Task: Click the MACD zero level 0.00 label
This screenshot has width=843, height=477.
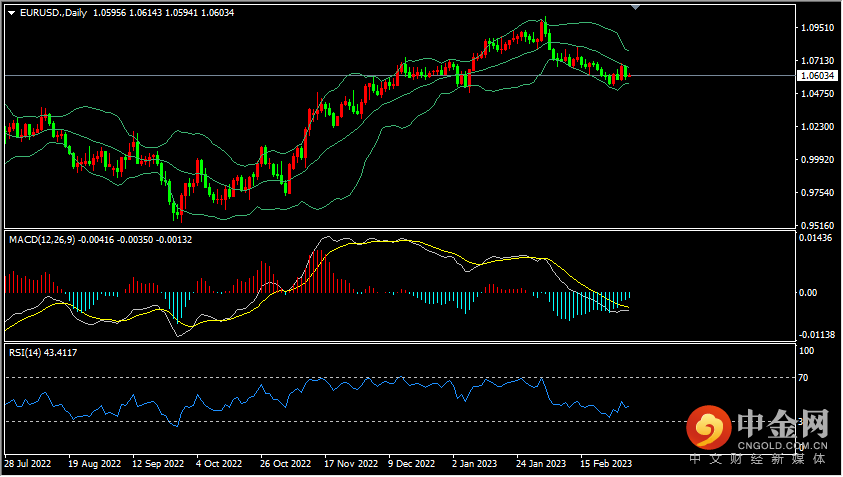Action: tap(808, 293)
